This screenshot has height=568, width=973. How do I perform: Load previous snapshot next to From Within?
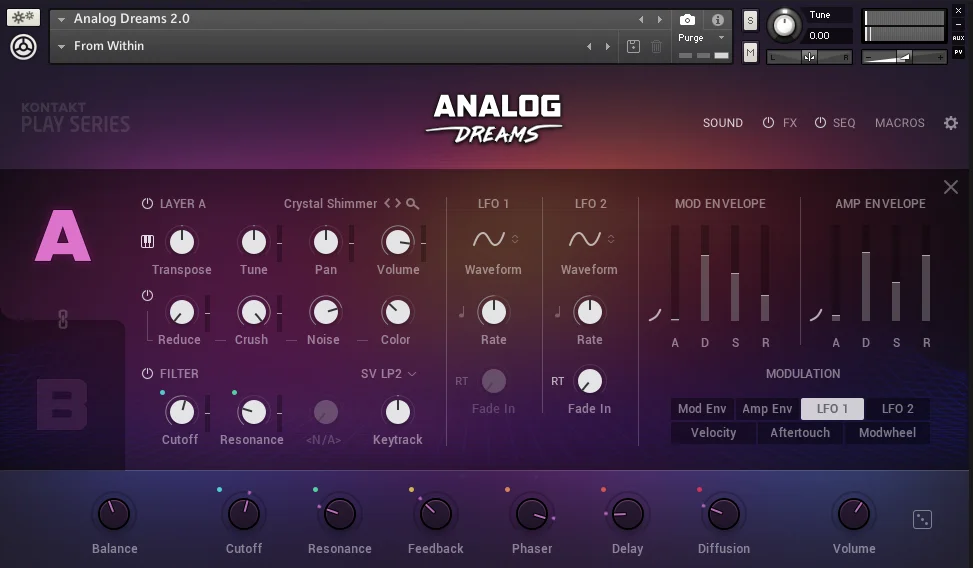click(x=589, y=47)
